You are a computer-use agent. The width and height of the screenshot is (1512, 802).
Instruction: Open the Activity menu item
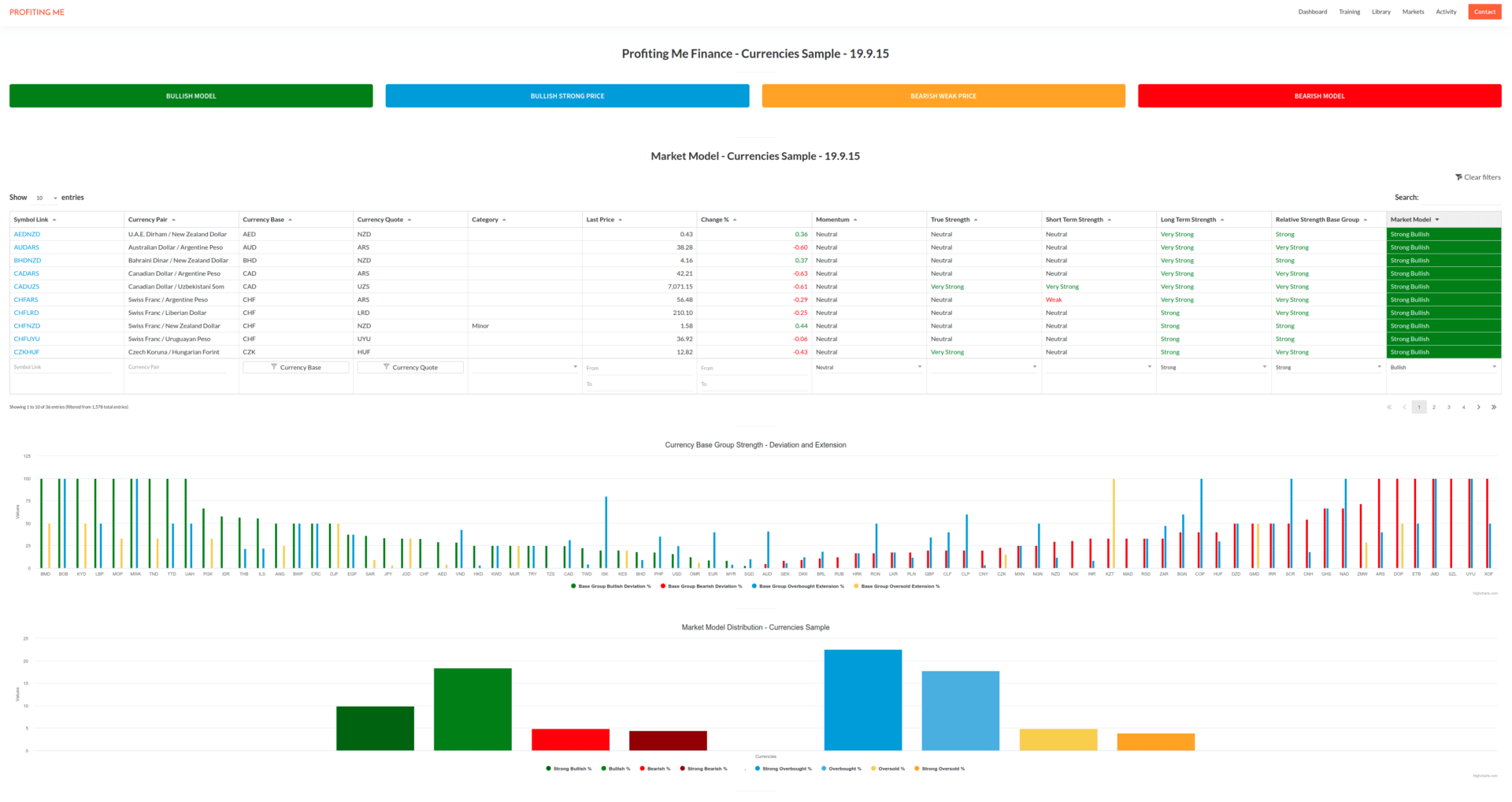click(1446, 12)
